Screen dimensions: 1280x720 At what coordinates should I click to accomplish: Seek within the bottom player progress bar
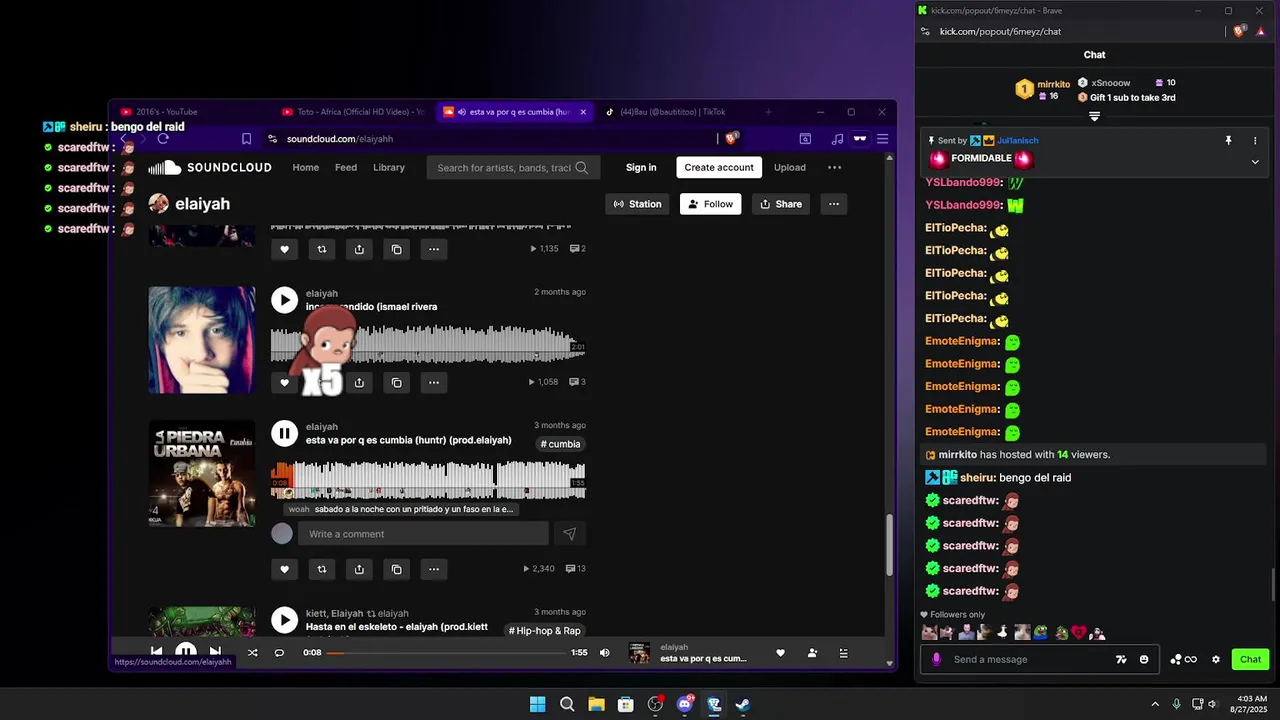click(x=446, y=653)
